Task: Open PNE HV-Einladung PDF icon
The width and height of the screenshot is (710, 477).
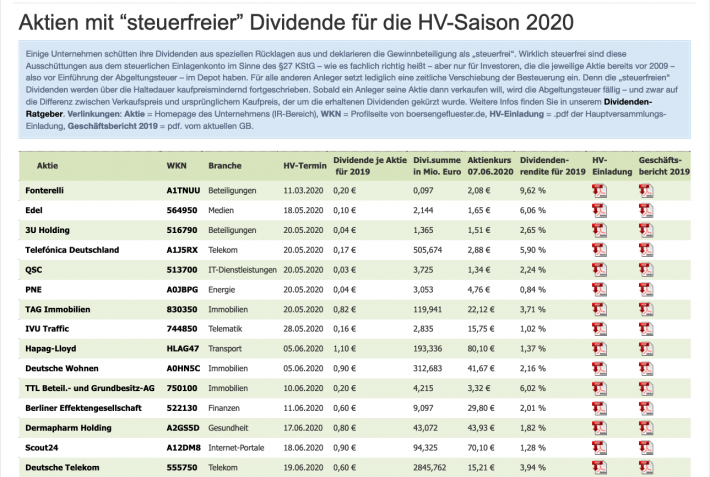Action: tap(599, 289)
